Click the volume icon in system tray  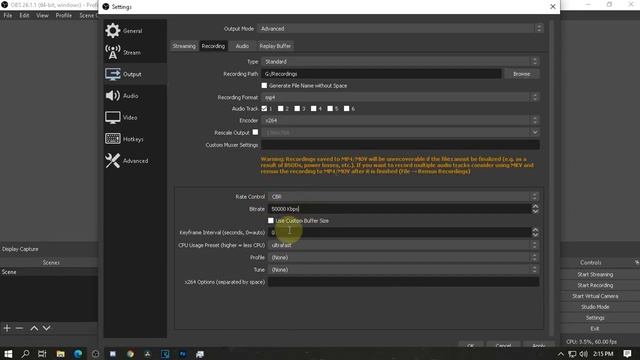coord(584,354)
